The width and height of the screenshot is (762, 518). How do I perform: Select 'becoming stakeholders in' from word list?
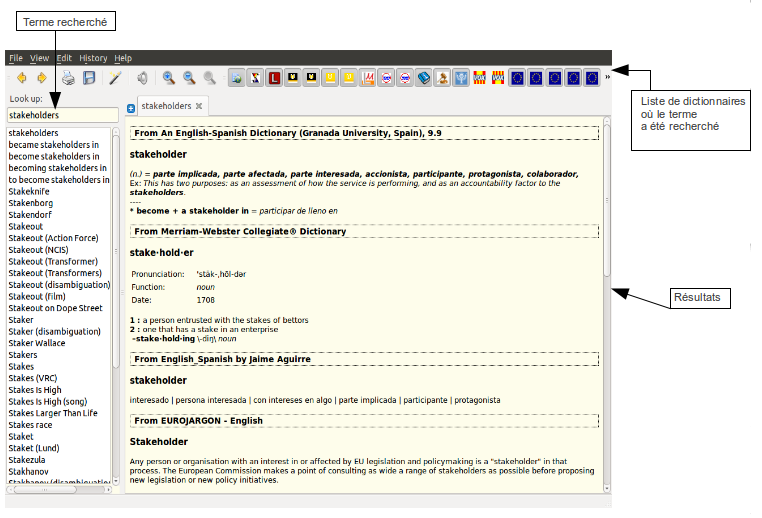coord(57,168)
